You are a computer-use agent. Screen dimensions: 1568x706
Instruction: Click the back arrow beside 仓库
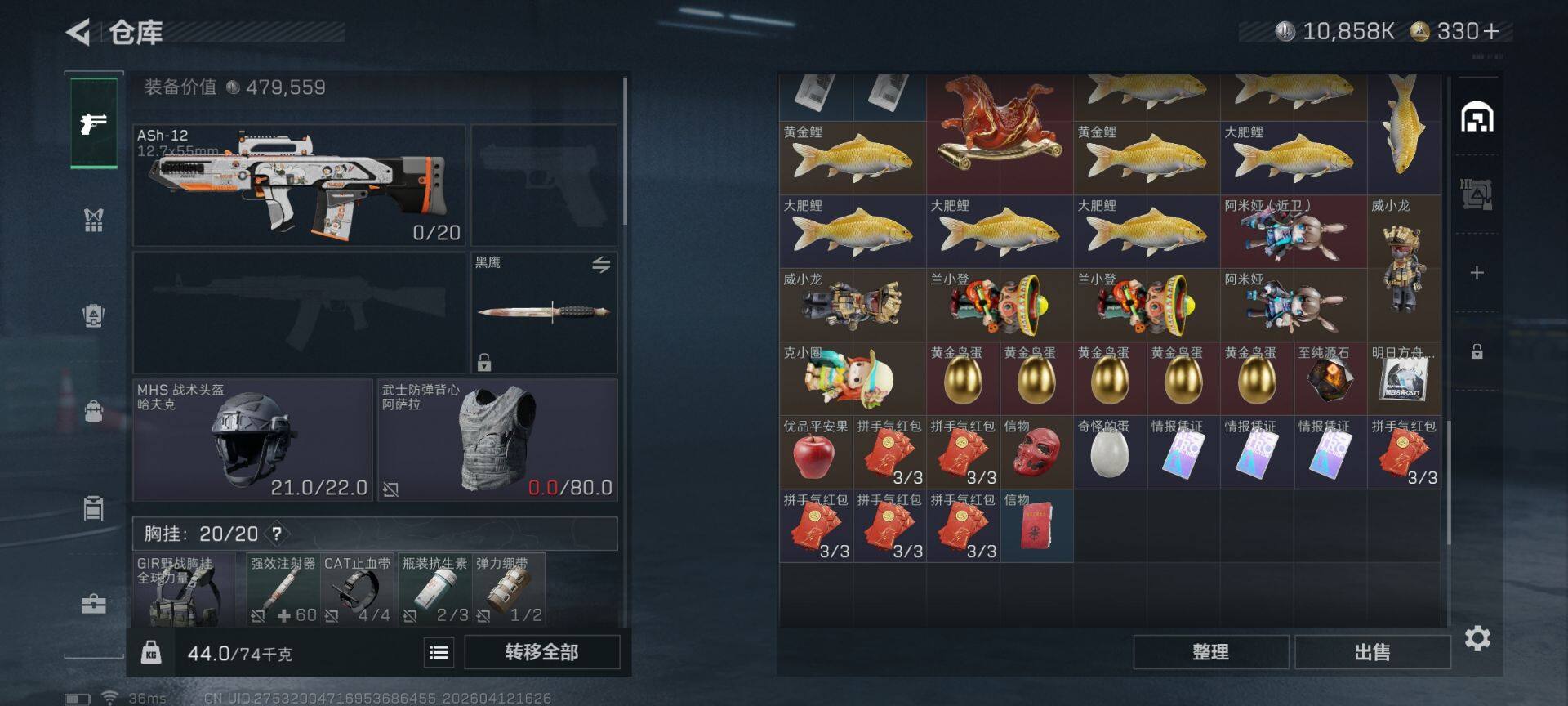[x=78, y=33]
